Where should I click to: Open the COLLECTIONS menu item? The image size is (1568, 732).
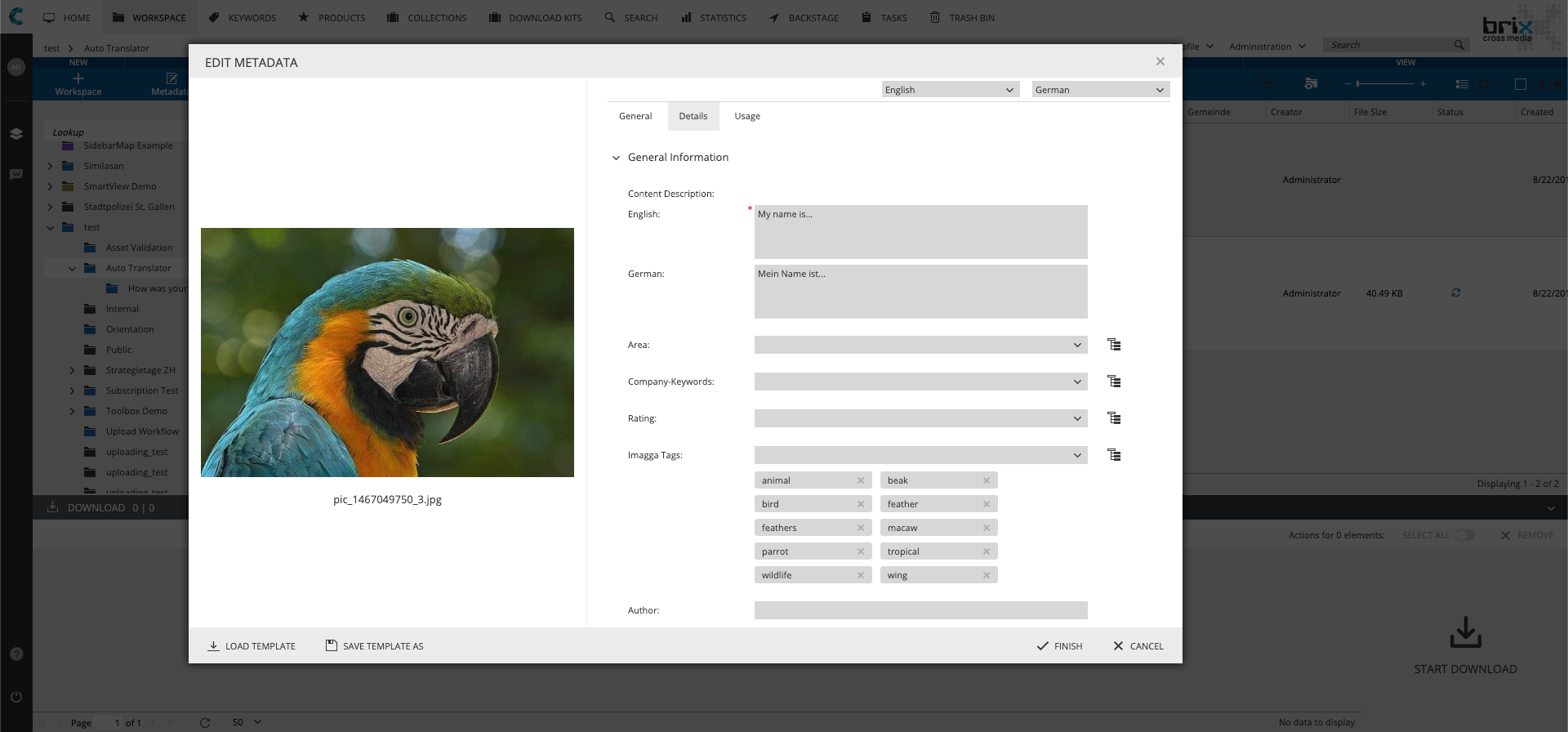coord(427,17)
